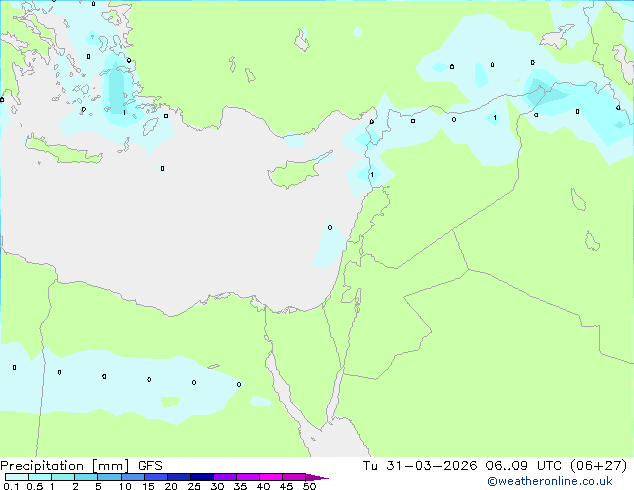Select the 2–5 mm legend color box

pyautogui.click(x=86, y=477)
